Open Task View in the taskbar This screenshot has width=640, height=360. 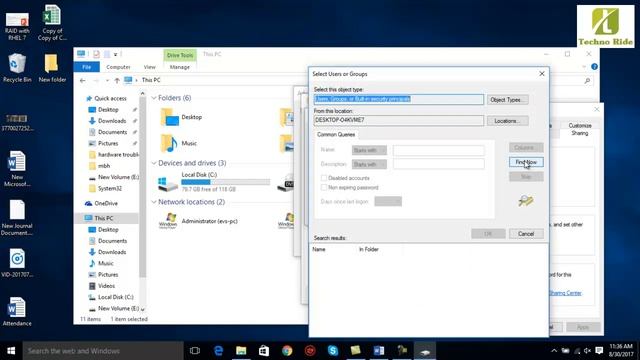pos(195,351)
